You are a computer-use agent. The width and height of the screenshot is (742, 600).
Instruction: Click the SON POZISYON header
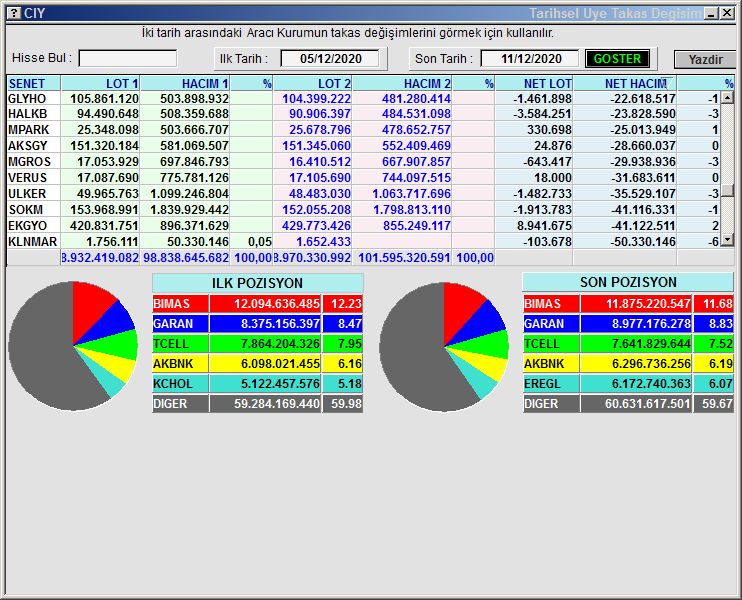point(628,282)
